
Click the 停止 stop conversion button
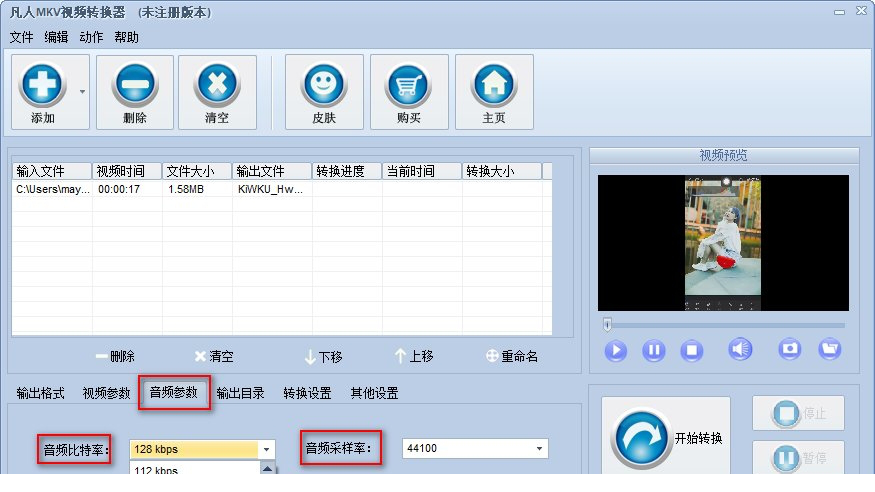[x=799, y=413]
